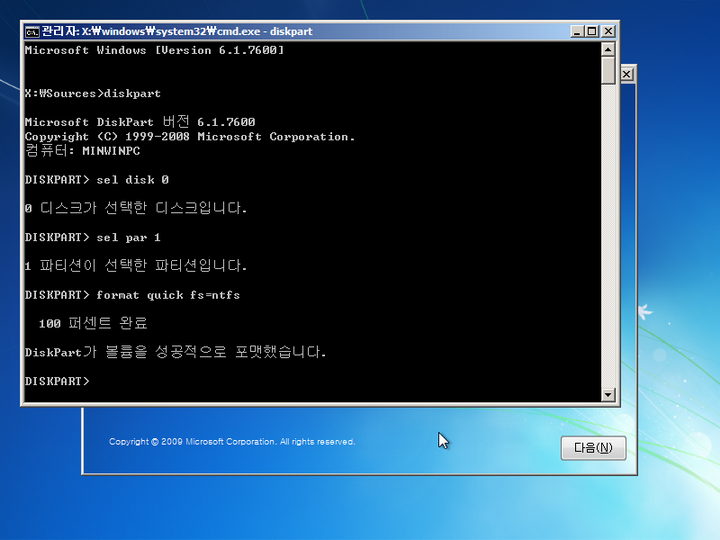This screenshot has width=720, height=540.
Task: Maximize the diskpart command window
Action: coord(592,31)
